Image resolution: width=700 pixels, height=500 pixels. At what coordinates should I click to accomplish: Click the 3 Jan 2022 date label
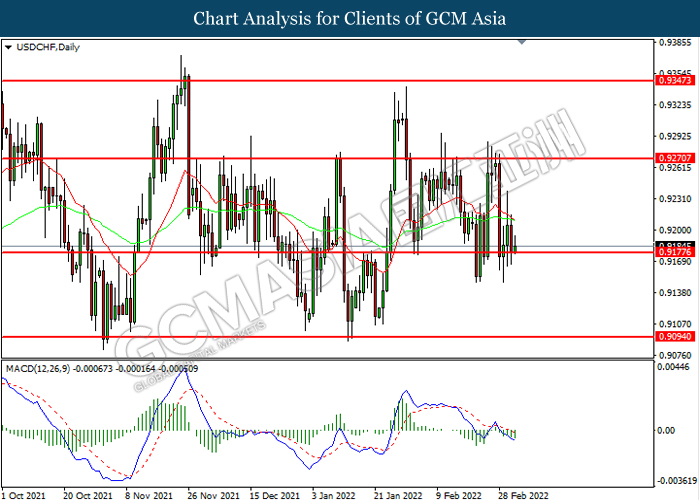click(334, 495)
